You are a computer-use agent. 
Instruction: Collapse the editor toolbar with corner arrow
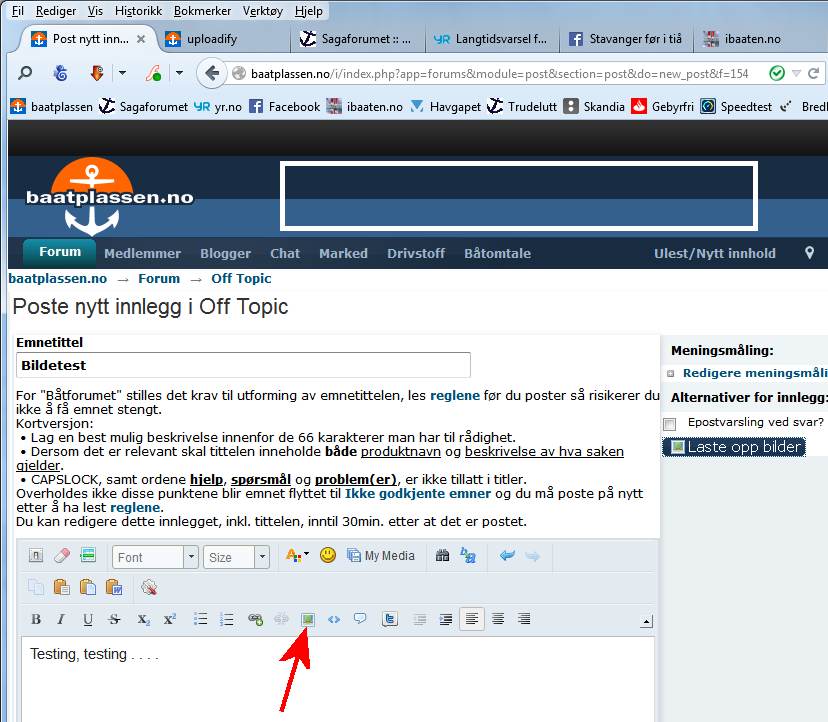pos(646,621)
